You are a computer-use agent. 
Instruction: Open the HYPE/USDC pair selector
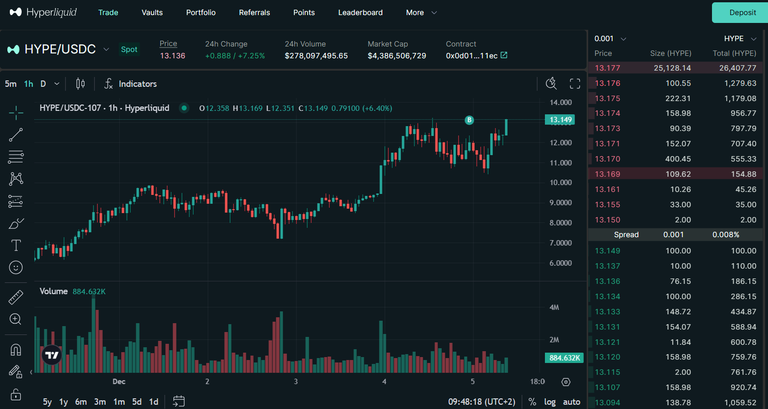[58, 49]
